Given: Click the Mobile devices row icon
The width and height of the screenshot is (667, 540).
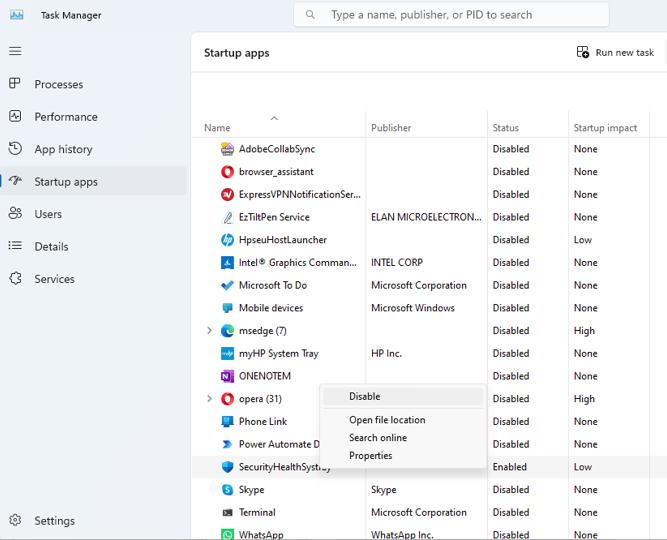Looking at the screenshot, I should click(227, 308).
